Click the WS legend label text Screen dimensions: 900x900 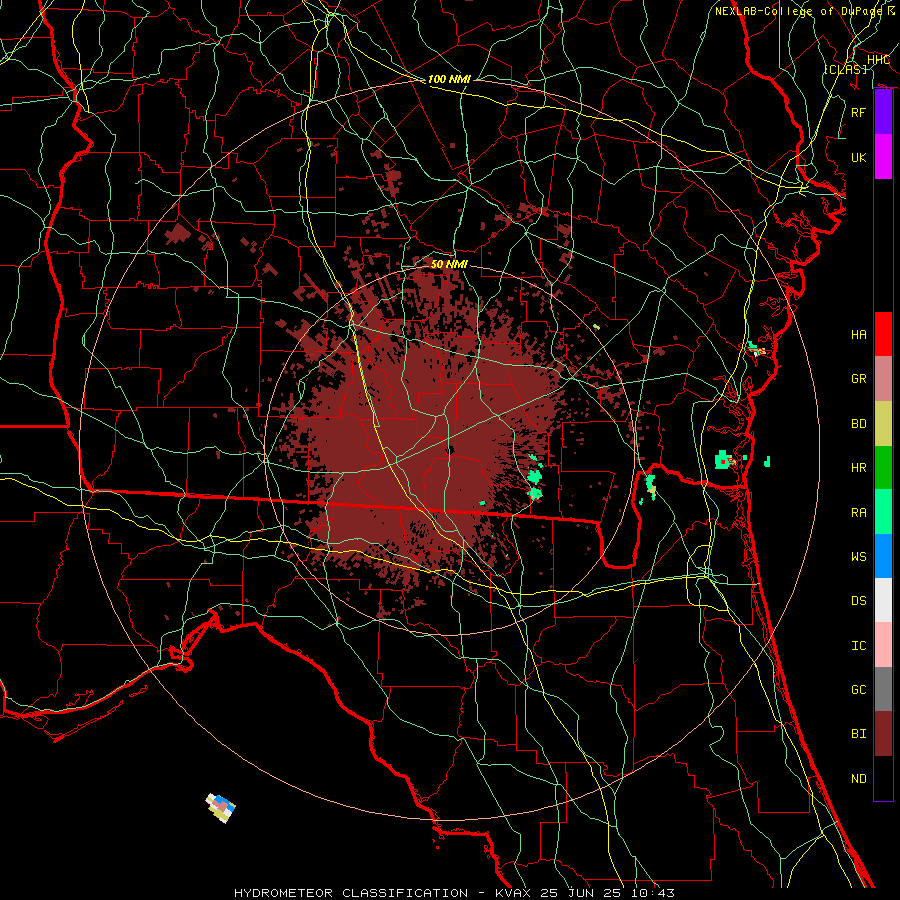pyautogui.click(x=858, y=556)
